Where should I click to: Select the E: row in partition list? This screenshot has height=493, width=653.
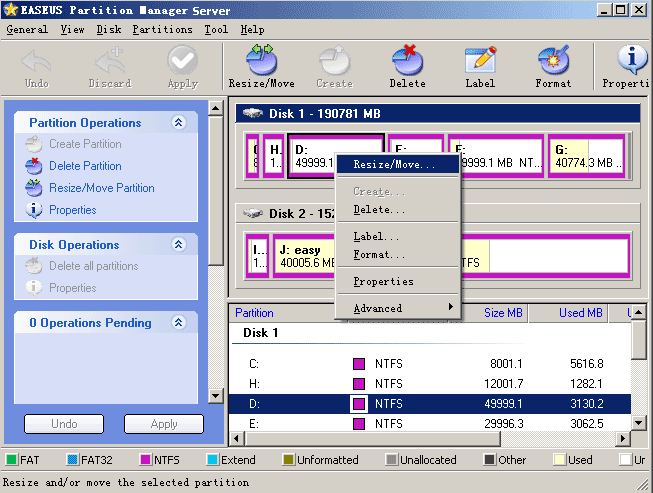point(430,424)
